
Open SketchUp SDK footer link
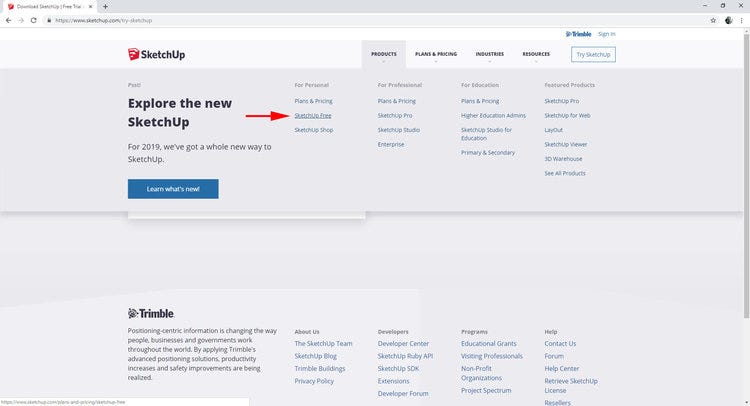tap(398, 368)
